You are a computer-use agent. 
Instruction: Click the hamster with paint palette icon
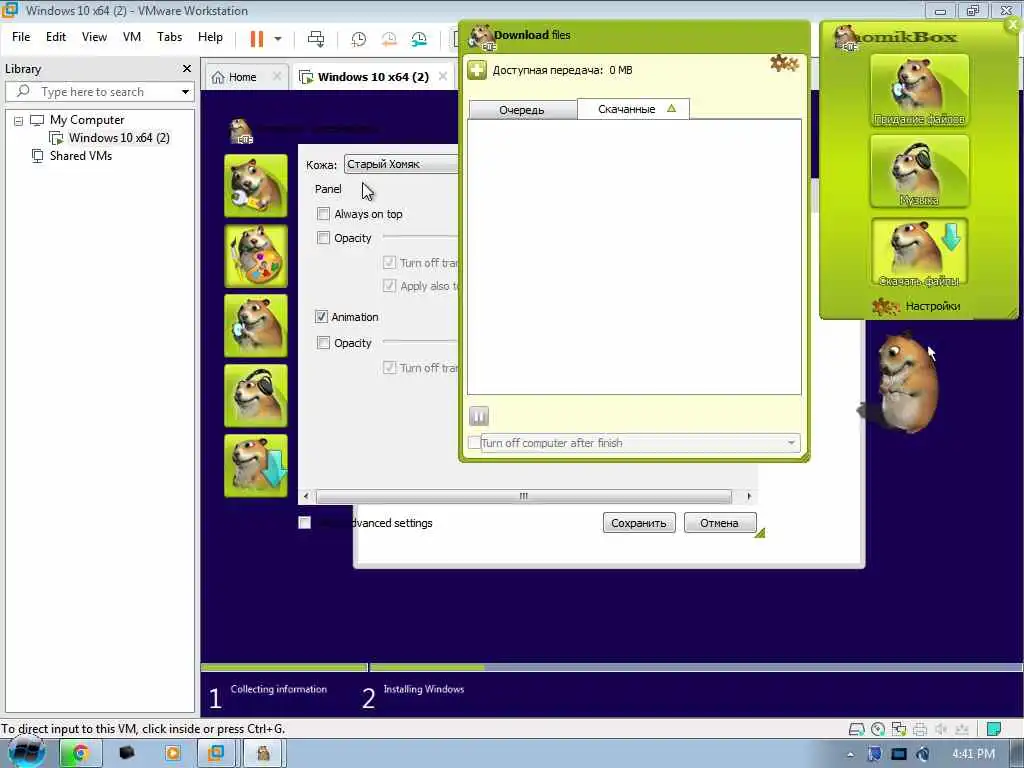click(256, 256)
